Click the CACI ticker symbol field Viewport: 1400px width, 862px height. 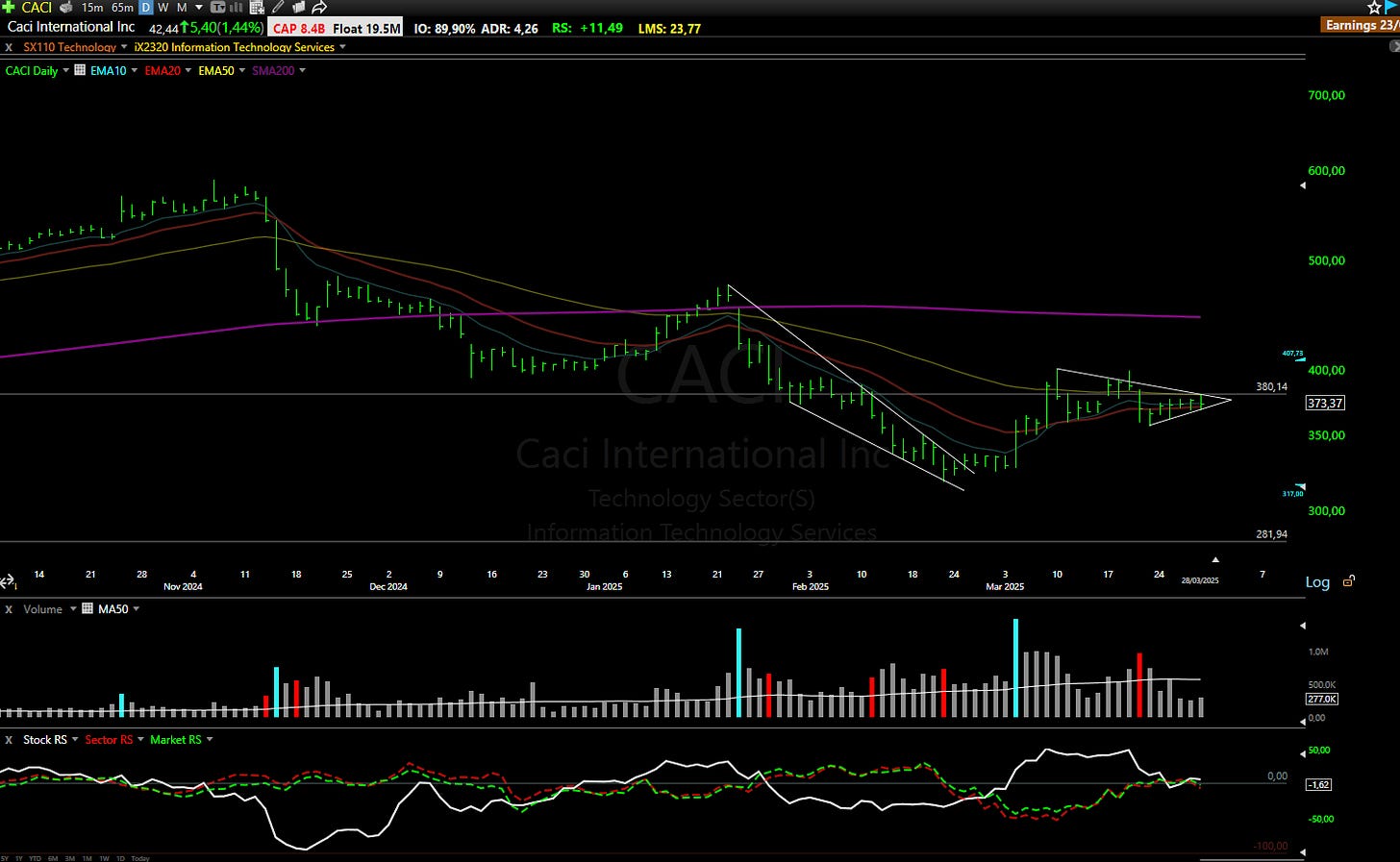[x=37, y=8]
